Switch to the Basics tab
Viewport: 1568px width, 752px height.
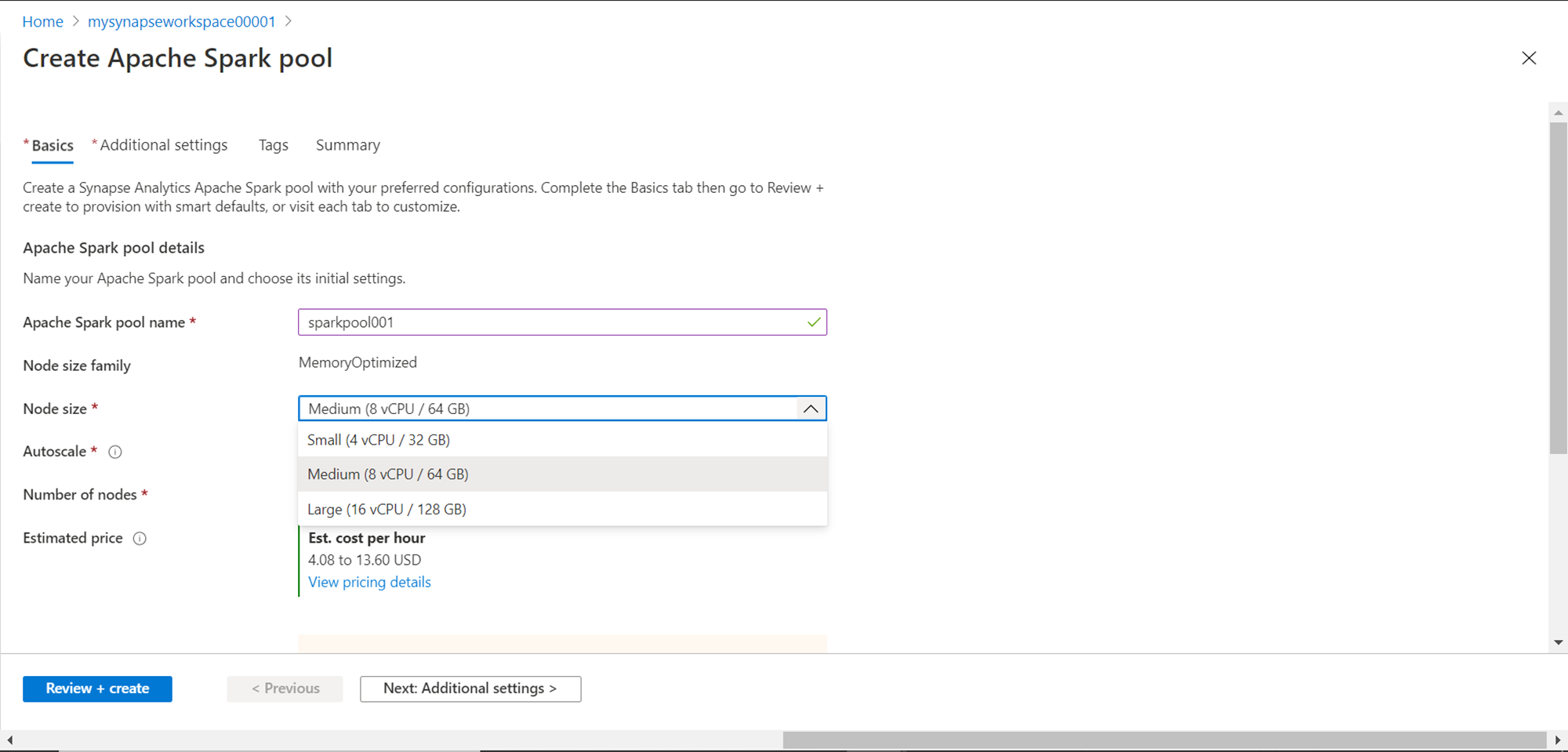coord(53,145)
